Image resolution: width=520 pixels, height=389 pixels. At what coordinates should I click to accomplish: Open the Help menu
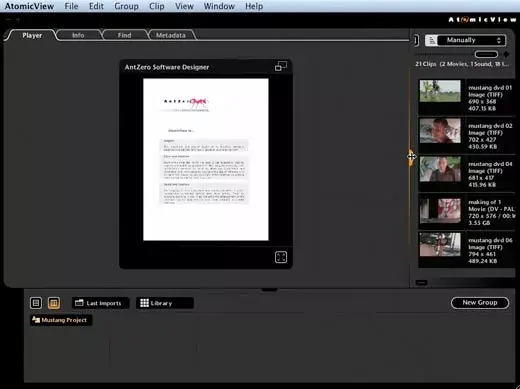pyautogui.click(x=254, y=6)
